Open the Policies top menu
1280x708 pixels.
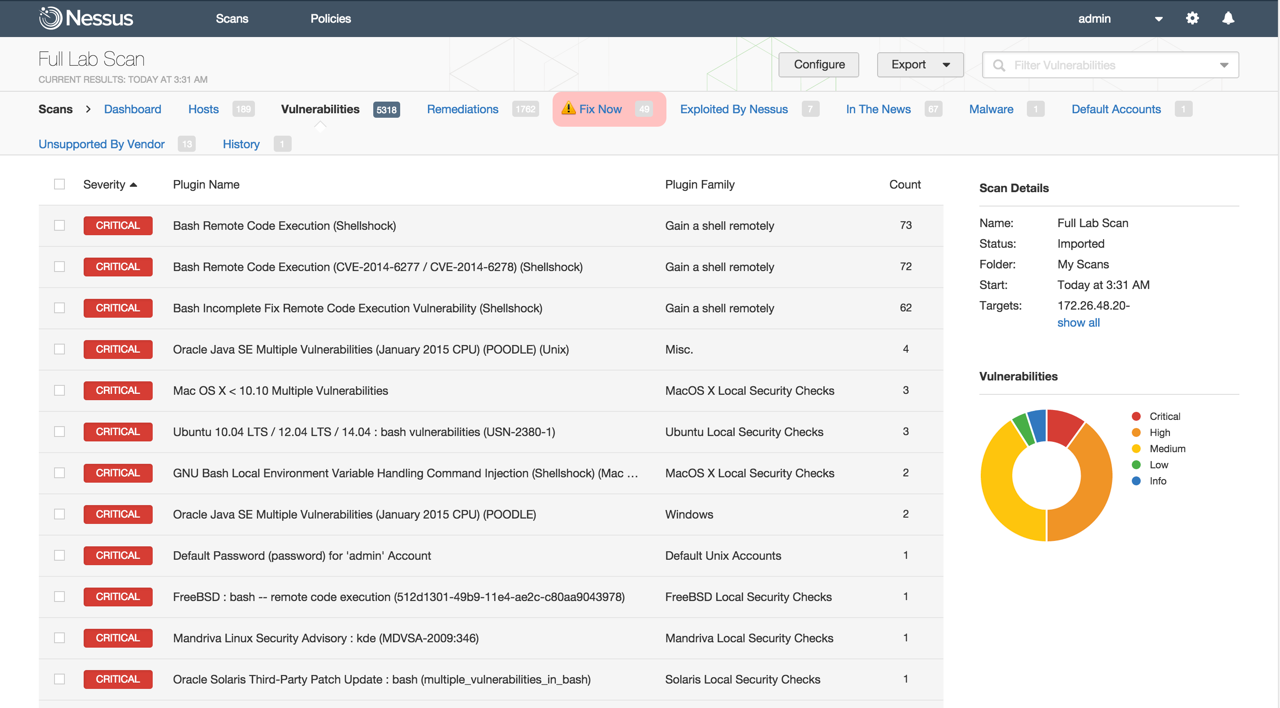[x=330, y=18]
